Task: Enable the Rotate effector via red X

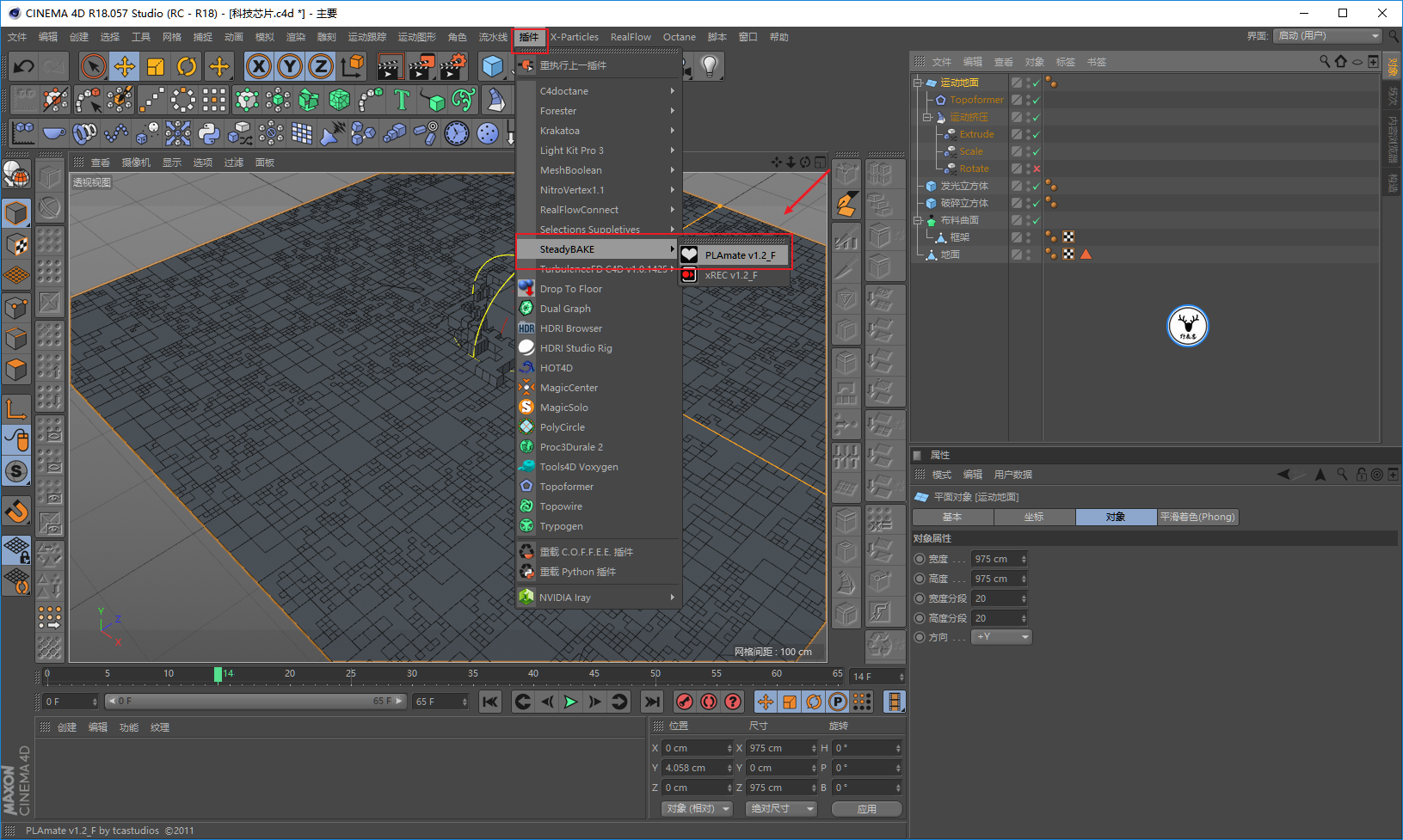Action: pyautogui.click(x=1037, y=169)
